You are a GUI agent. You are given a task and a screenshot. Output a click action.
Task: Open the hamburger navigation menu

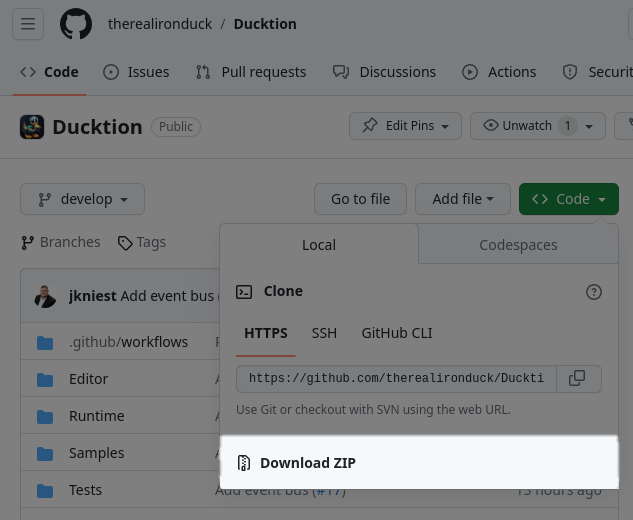click(x=28, y=24)
